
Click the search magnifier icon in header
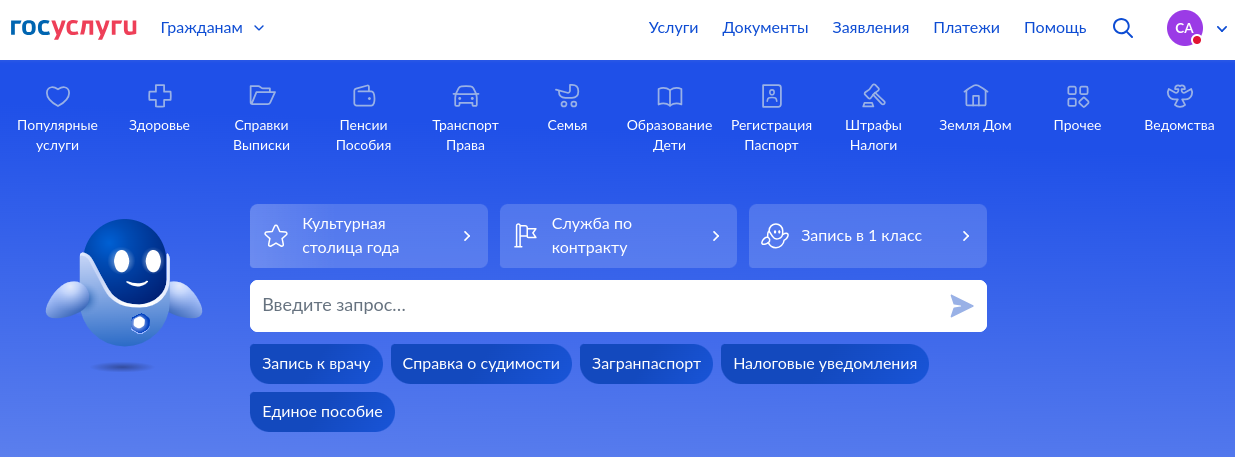pyautogui.click(x=1123, y=28)
